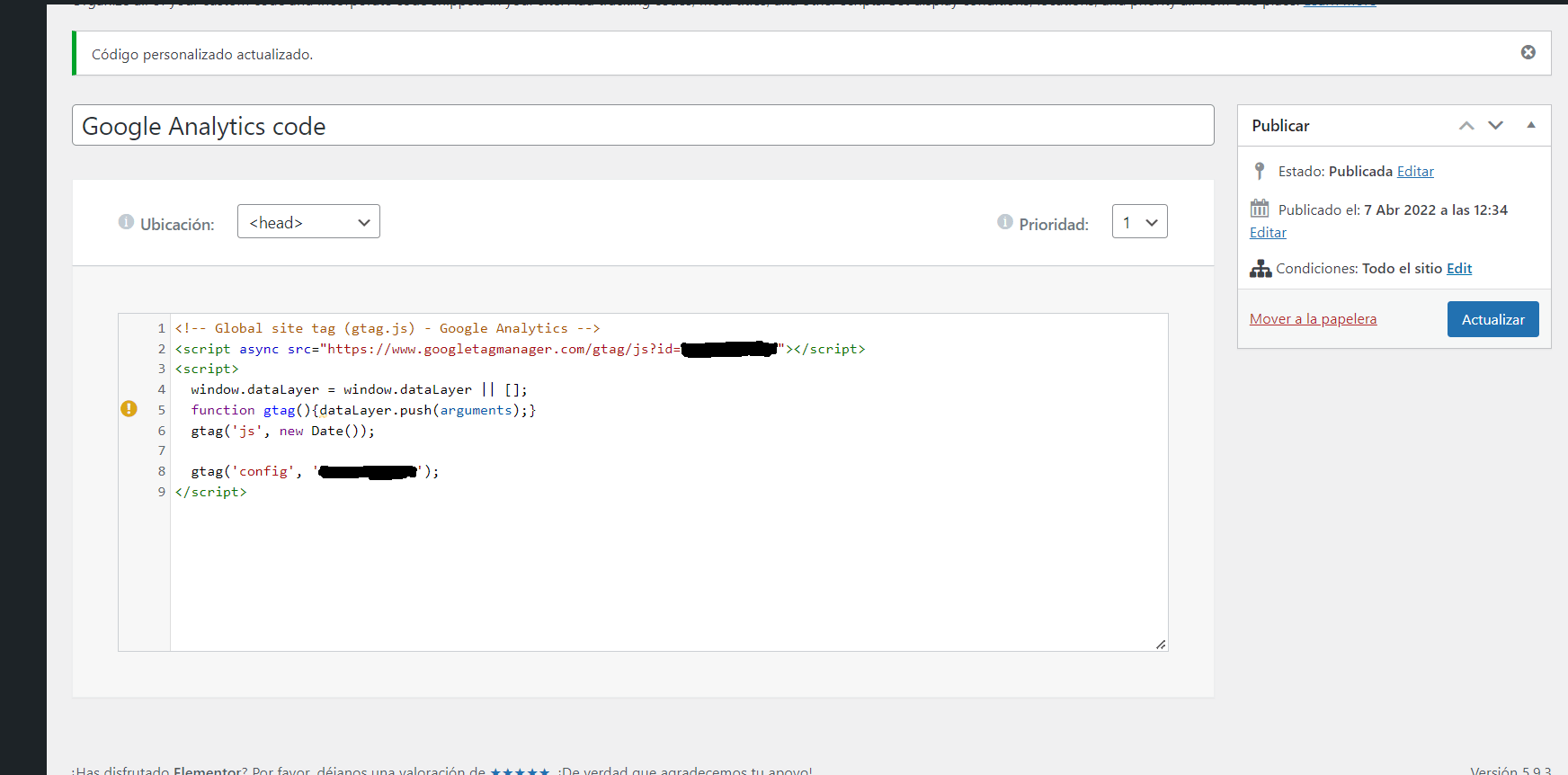Click the 'Publicar' panel heading
The height and width of the screenshot is (775, 1568).
coord(1280,126)
